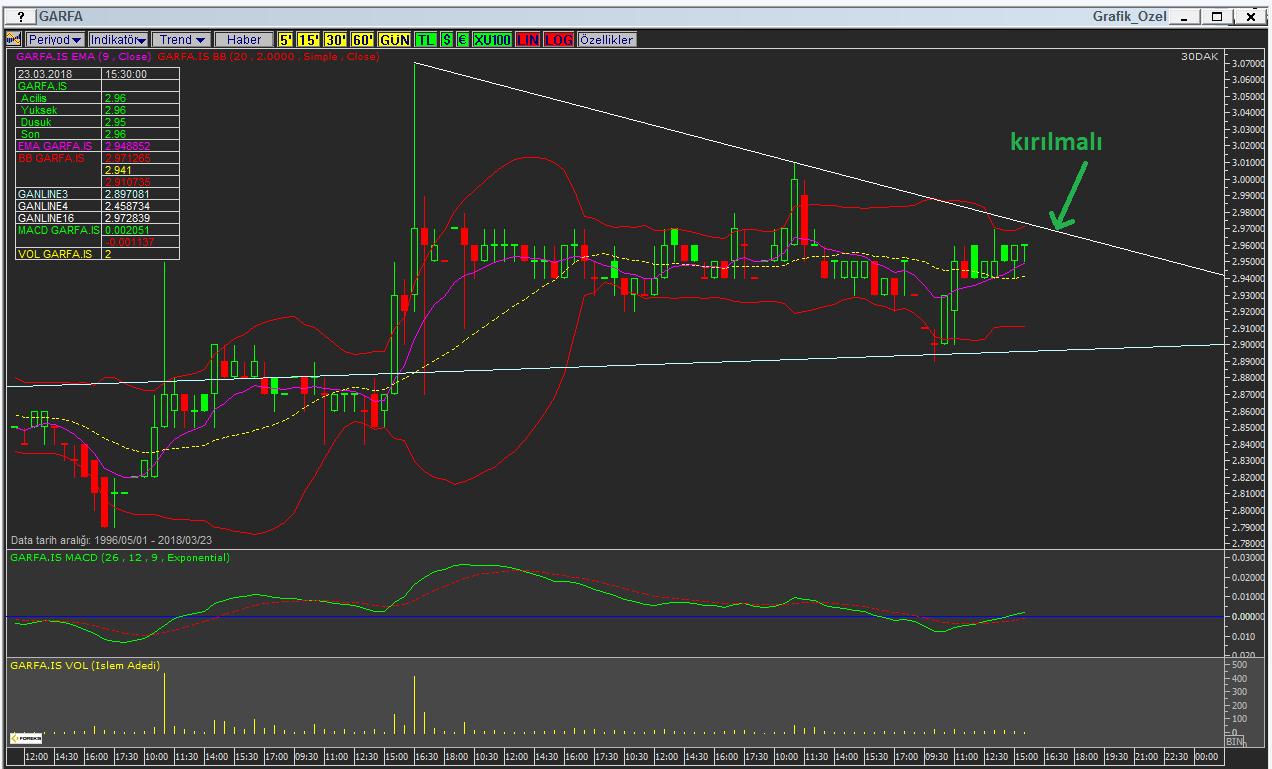The height and width of the screenshot is (769, 1272).
Task: Compare against the XU100 index
Action: click(492, 39)
